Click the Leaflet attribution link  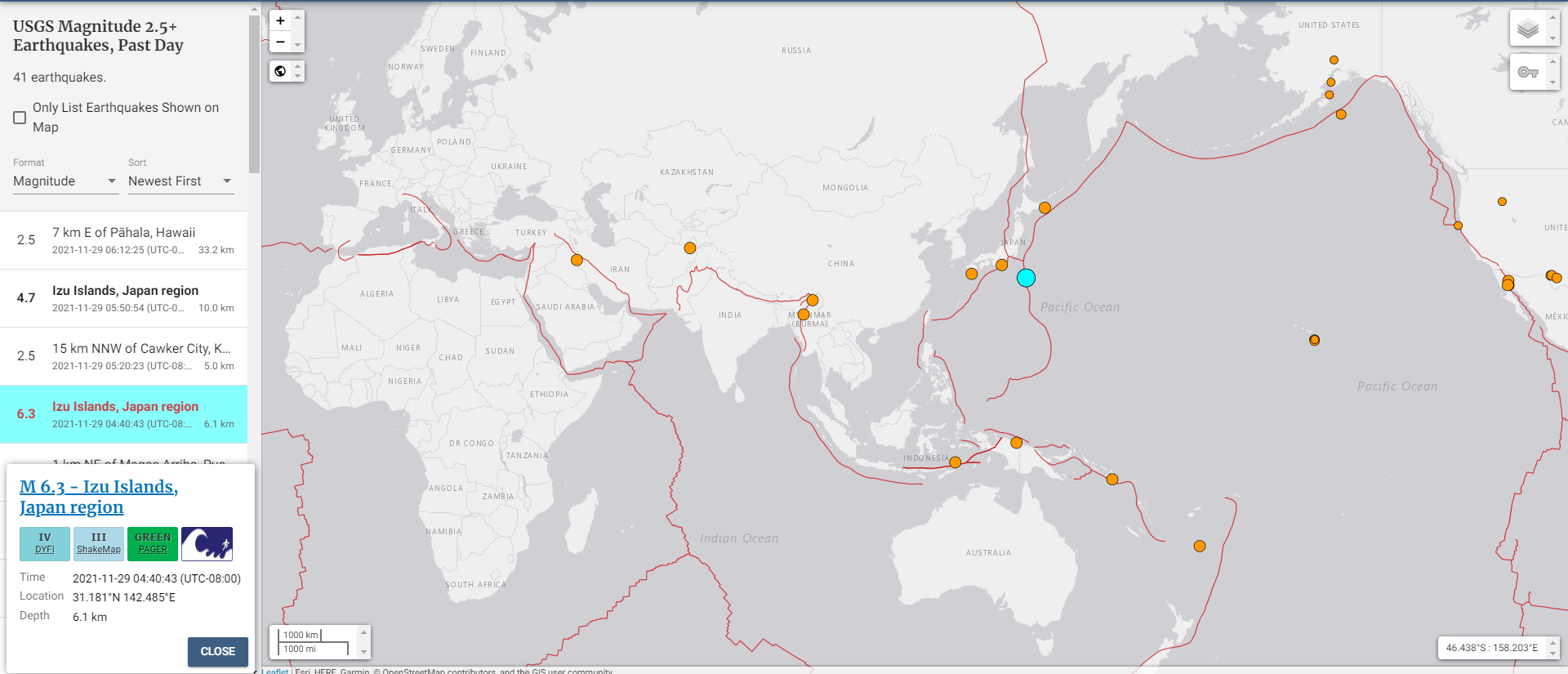tap(276, 672)
